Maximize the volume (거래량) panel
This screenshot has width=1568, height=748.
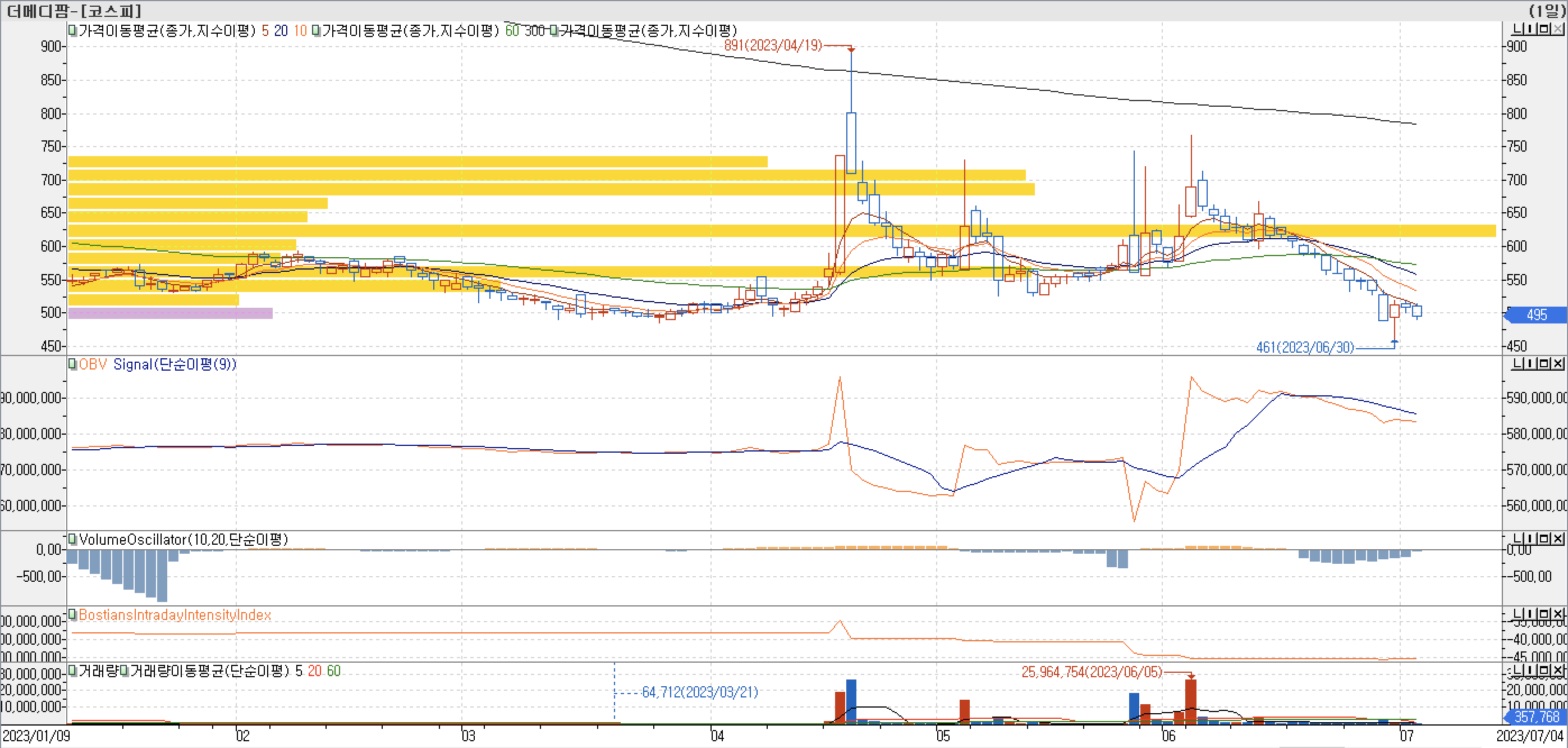coord(1544,671)
